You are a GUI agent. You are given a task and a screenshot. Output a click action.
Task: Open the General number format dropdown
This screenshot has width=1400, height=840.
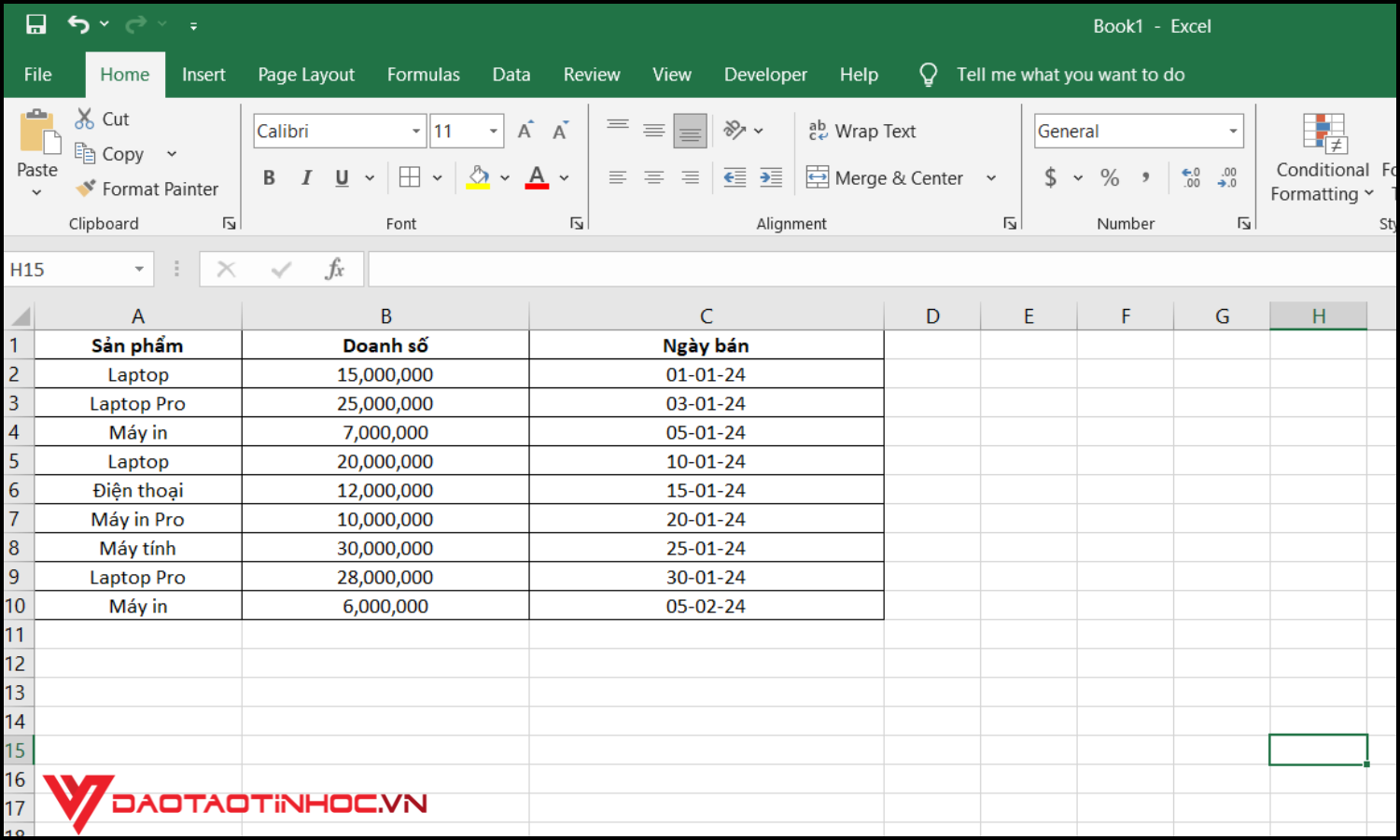coord(1233,131)
